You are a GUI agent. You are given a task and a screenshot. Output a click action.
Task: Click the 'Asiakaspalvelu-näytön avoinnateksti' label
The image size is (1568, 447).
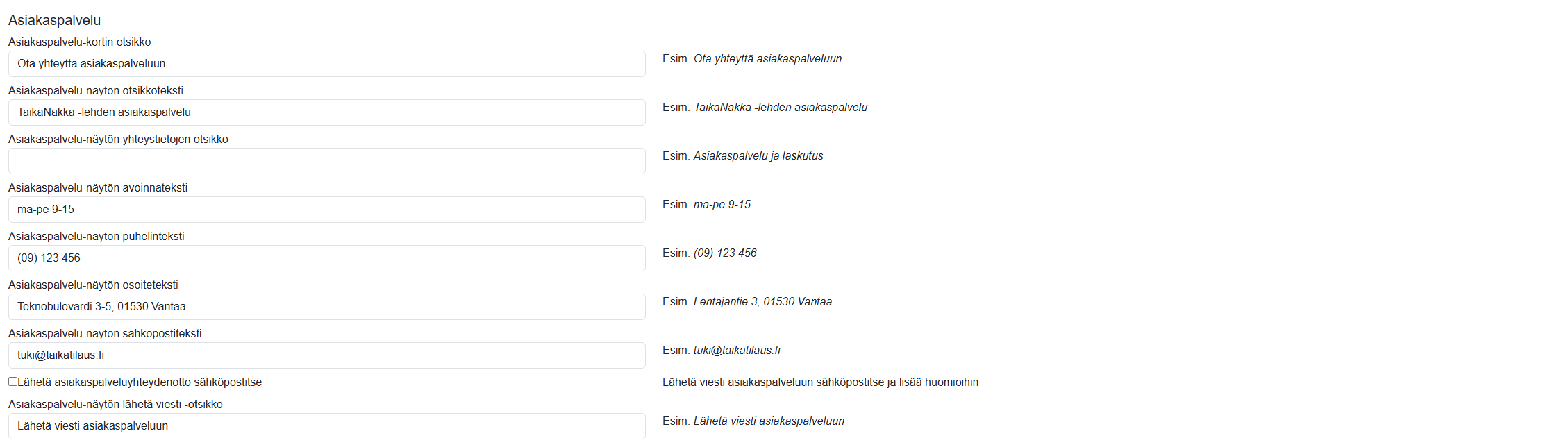point(98,188)
